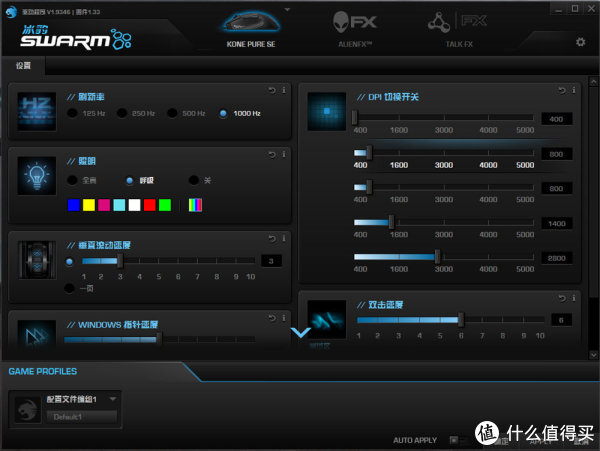The width and height of the screenshot is (600, 451).
Task: Pick the red color swatch
Action: 150,205
